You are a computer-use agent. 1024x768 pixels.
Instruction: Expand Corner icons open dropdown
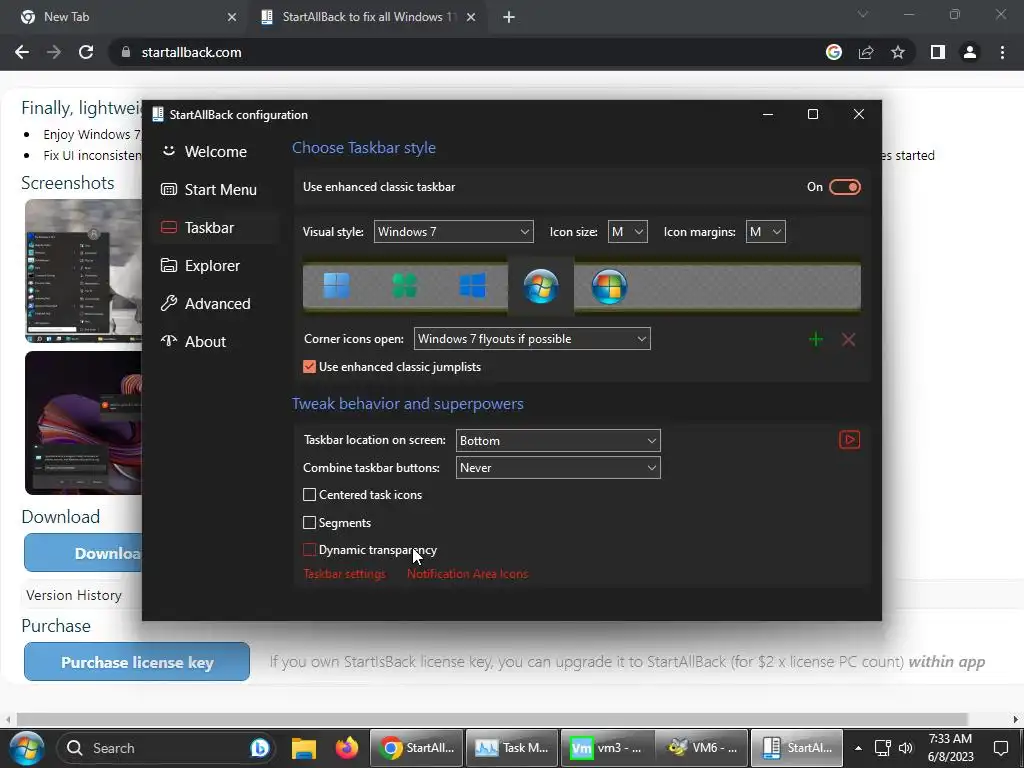(532, 339)
